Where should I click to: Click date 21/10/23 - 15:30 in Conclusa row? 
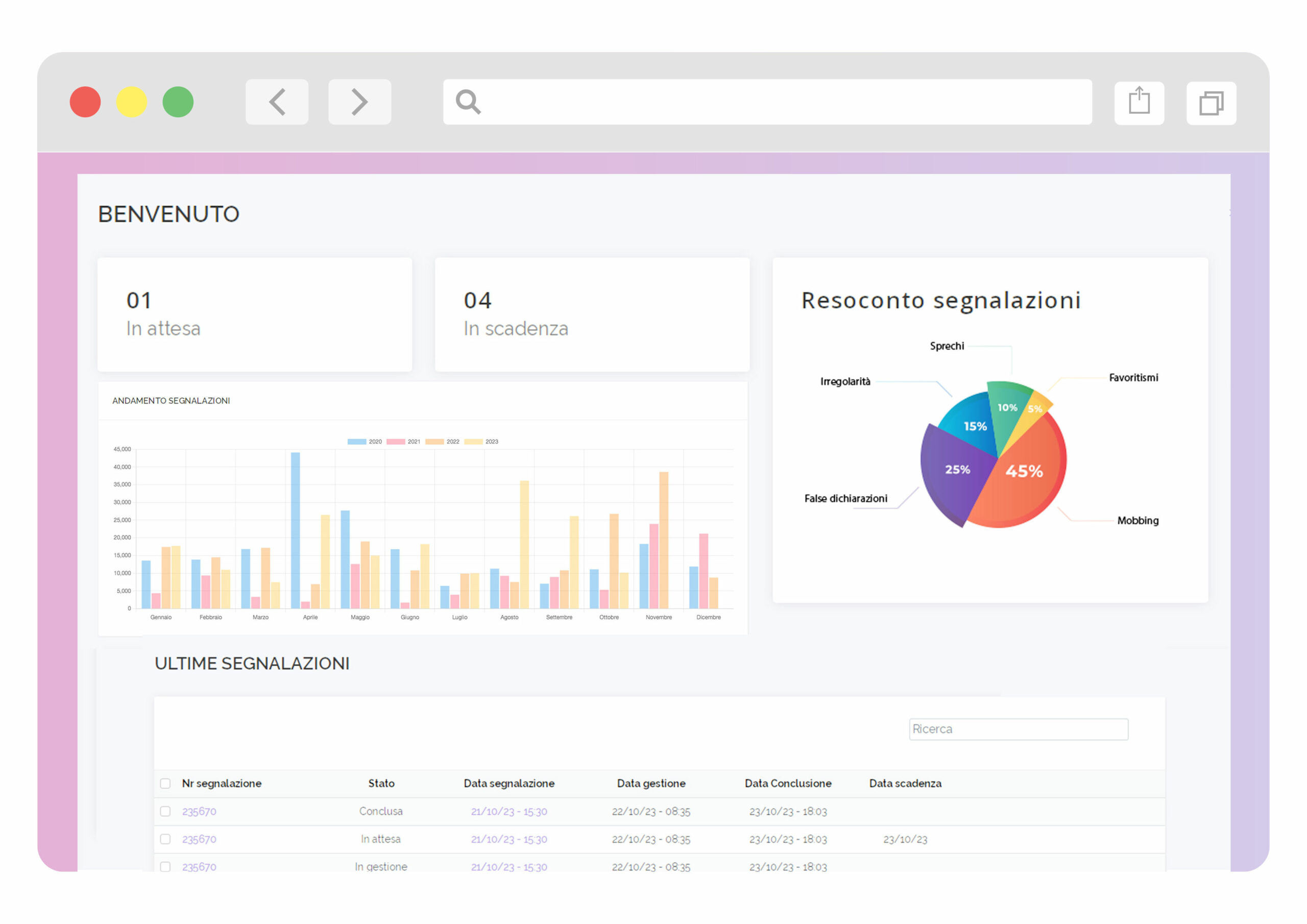point(509,811)
